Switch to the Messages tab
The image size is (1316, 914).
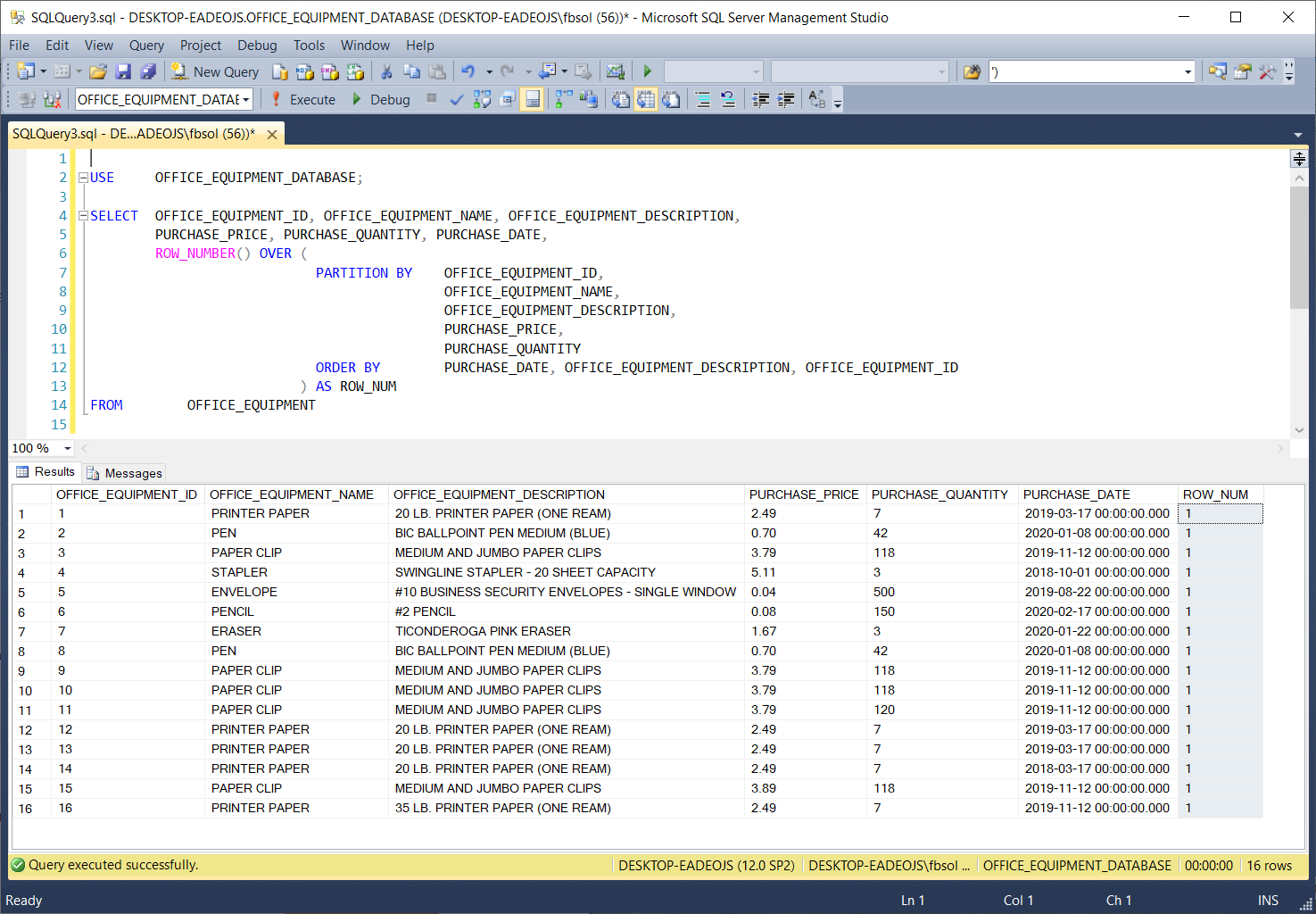[x=124, y=473]
